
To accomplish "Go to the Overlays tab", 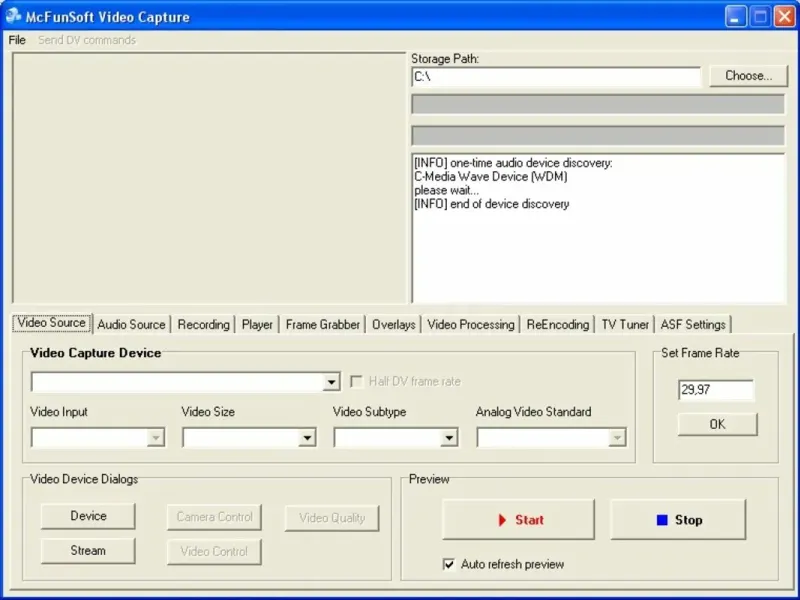I will [393, 324].
